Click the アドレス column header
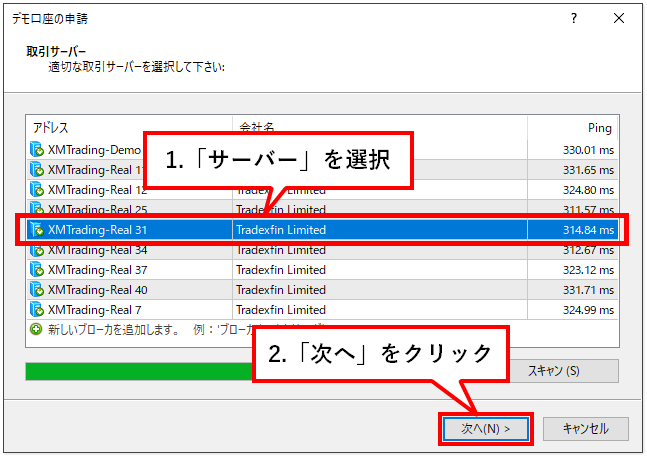The height and width of the screenshot is (457, 647). pos(130,128)
